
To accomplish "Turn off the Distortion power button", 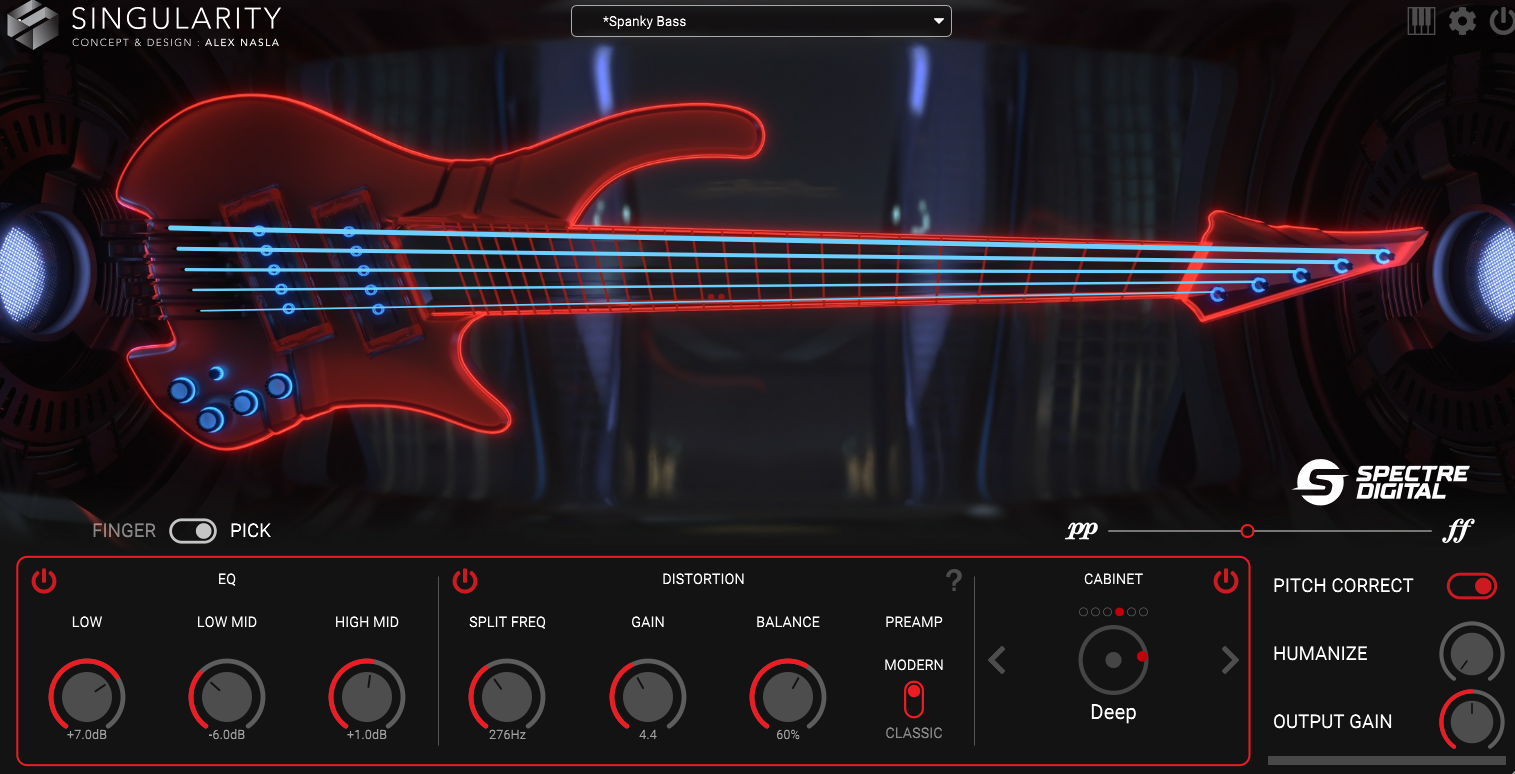I will point(465,580).
